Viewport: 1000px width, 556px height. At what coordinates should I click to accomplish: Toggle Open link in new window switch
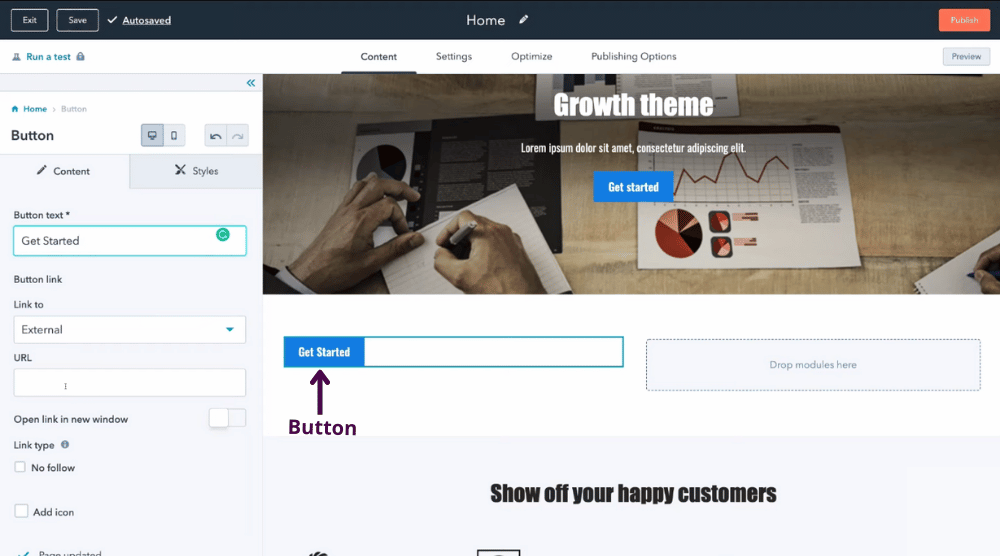click(227, 418)
